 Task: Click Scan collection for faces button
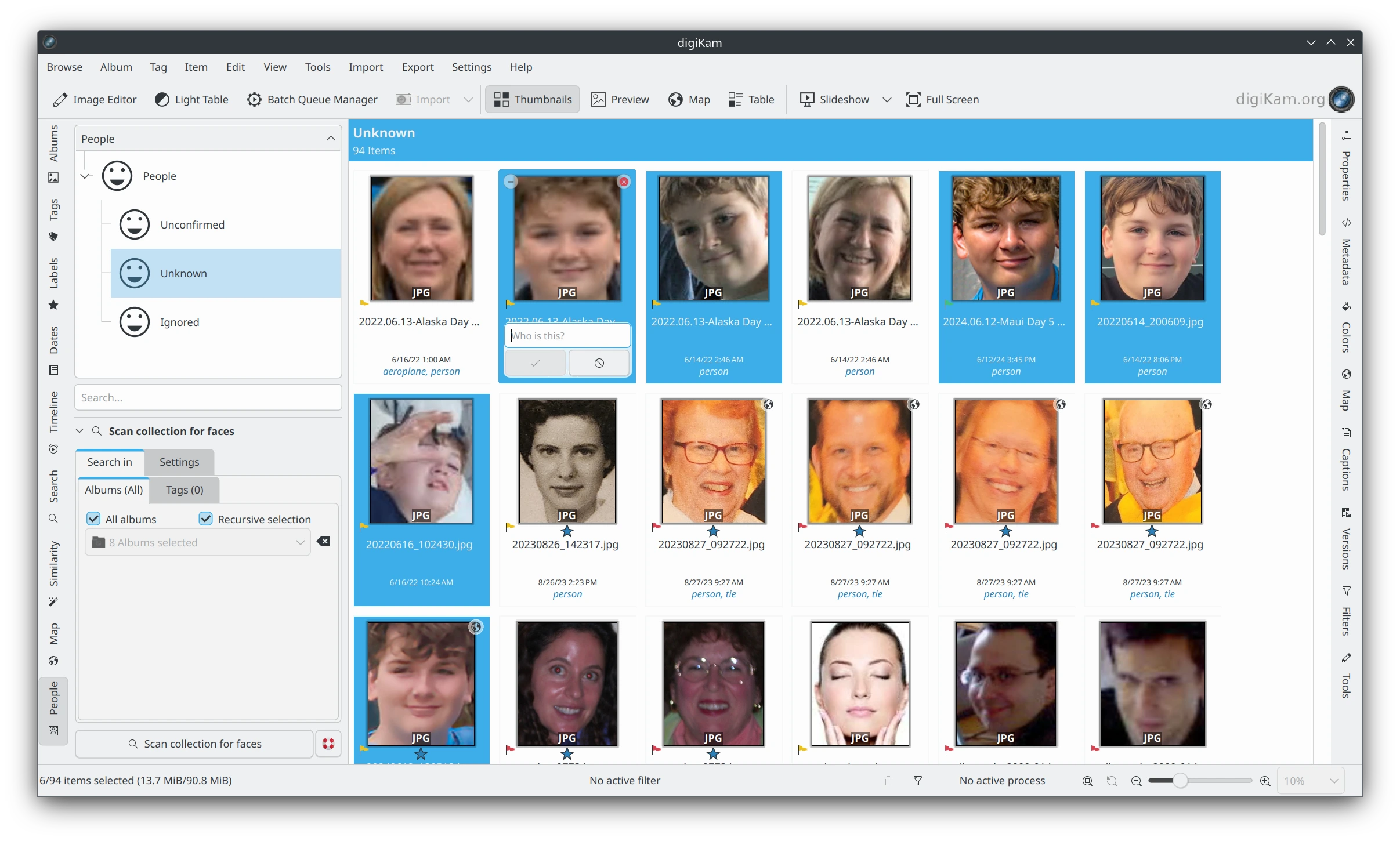pos(194,744)
